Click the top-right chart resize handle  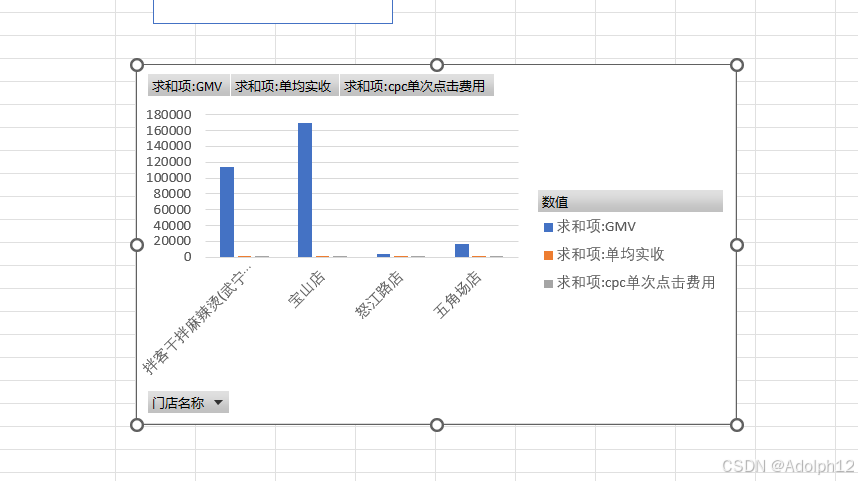pos(737,65)
